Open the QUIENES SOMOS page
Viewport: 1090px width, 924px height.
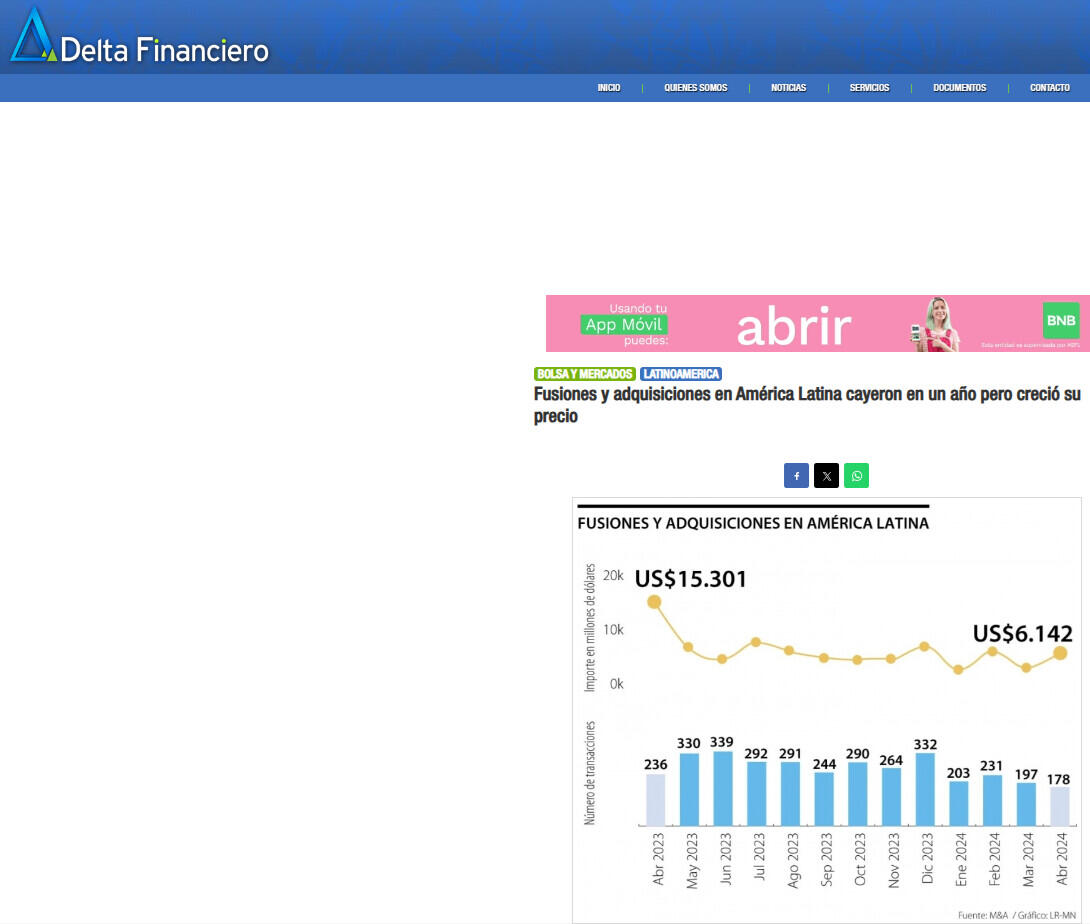[x=695, y=88]
